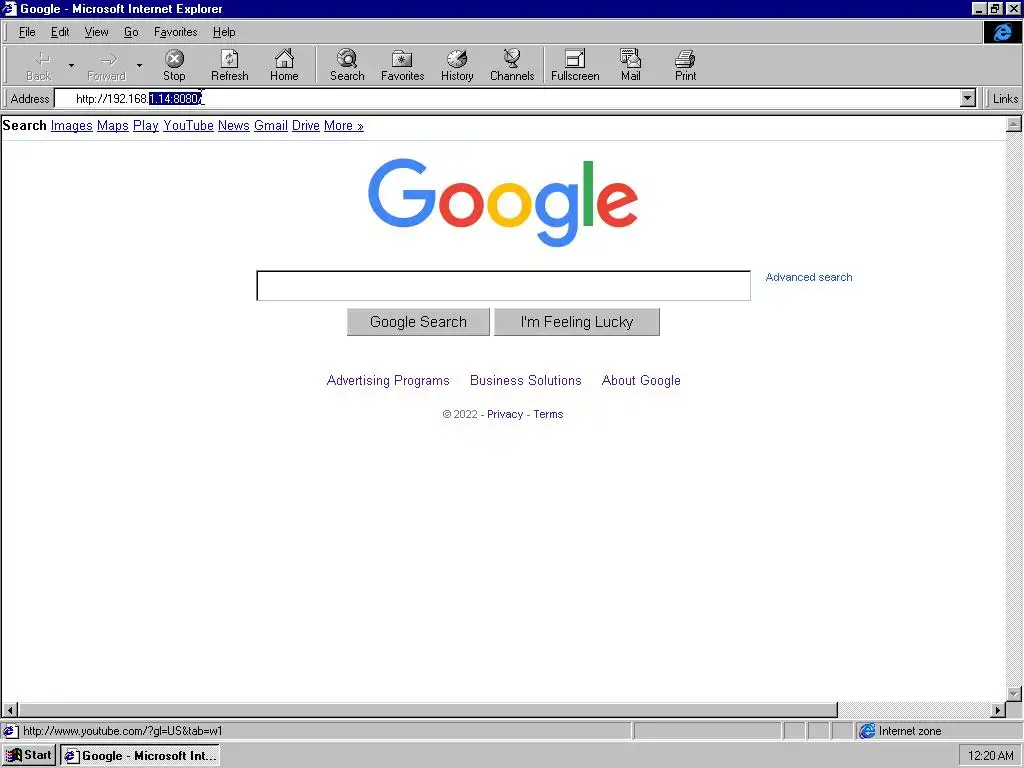Open the Maps link
1024x768 pixels.
(x=113, y=125)
